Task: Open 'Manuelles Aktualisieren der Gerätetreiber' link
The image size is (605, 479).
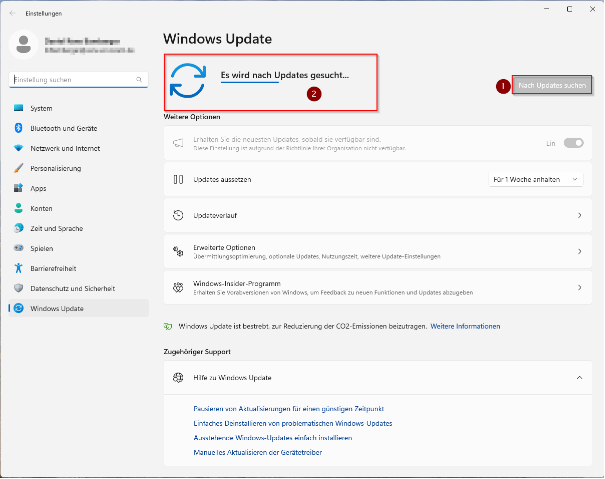Action: point(258,452)
